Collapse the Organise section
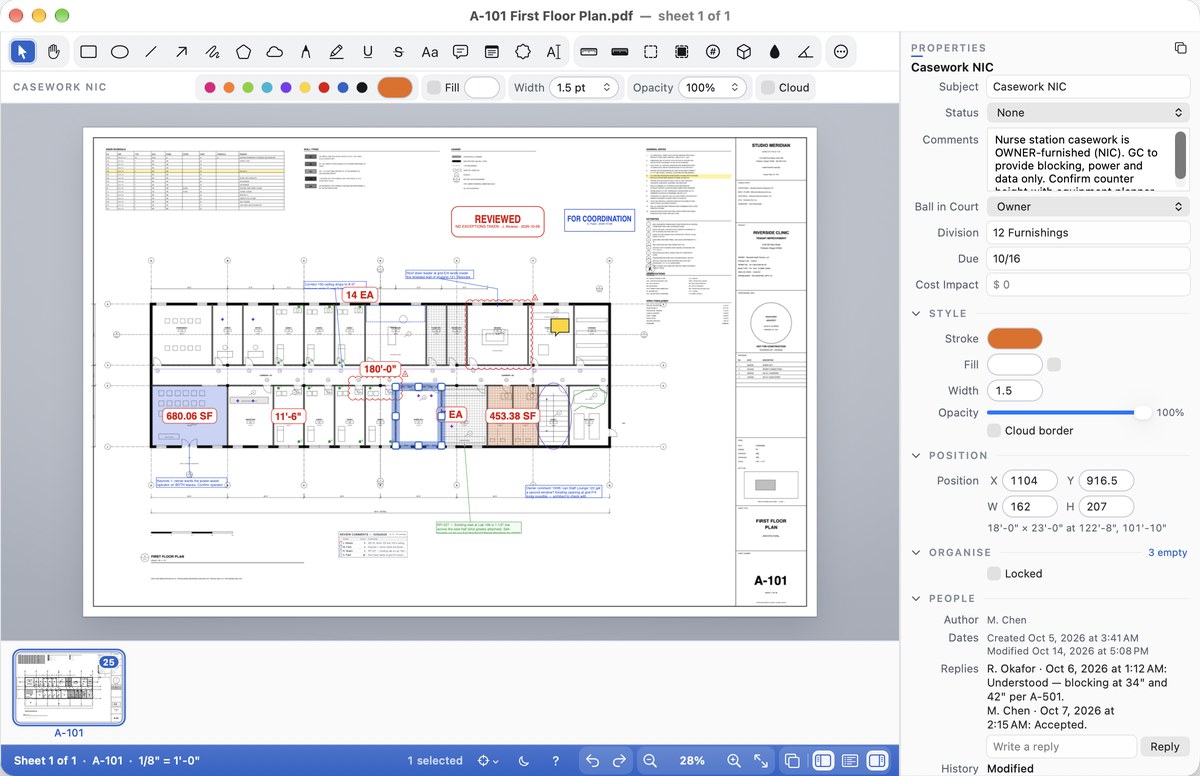 pyautogui.click(x=917, y=552)
